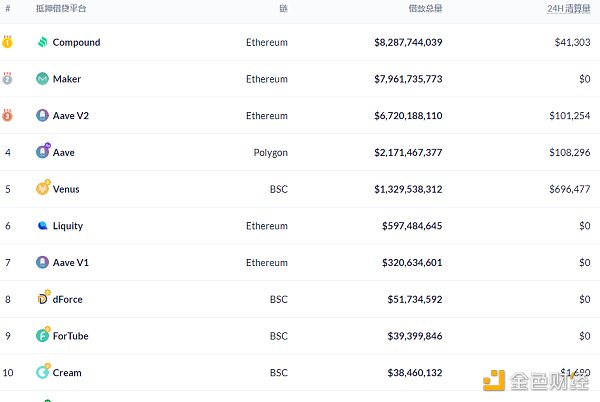
Task: Click the Compound platform logo icon
Action: point(42,43)
